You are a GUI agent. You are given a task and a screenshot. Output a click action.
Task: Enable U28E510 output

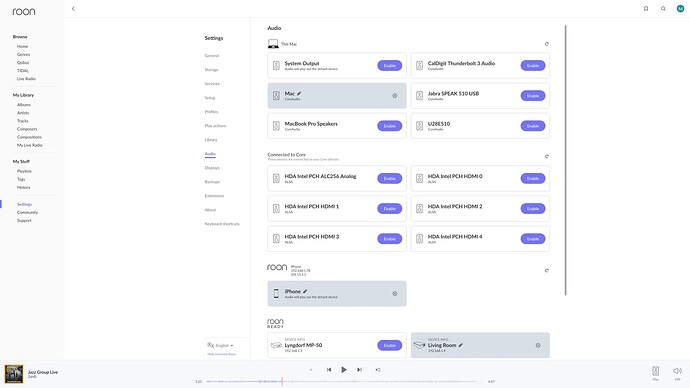533,126
